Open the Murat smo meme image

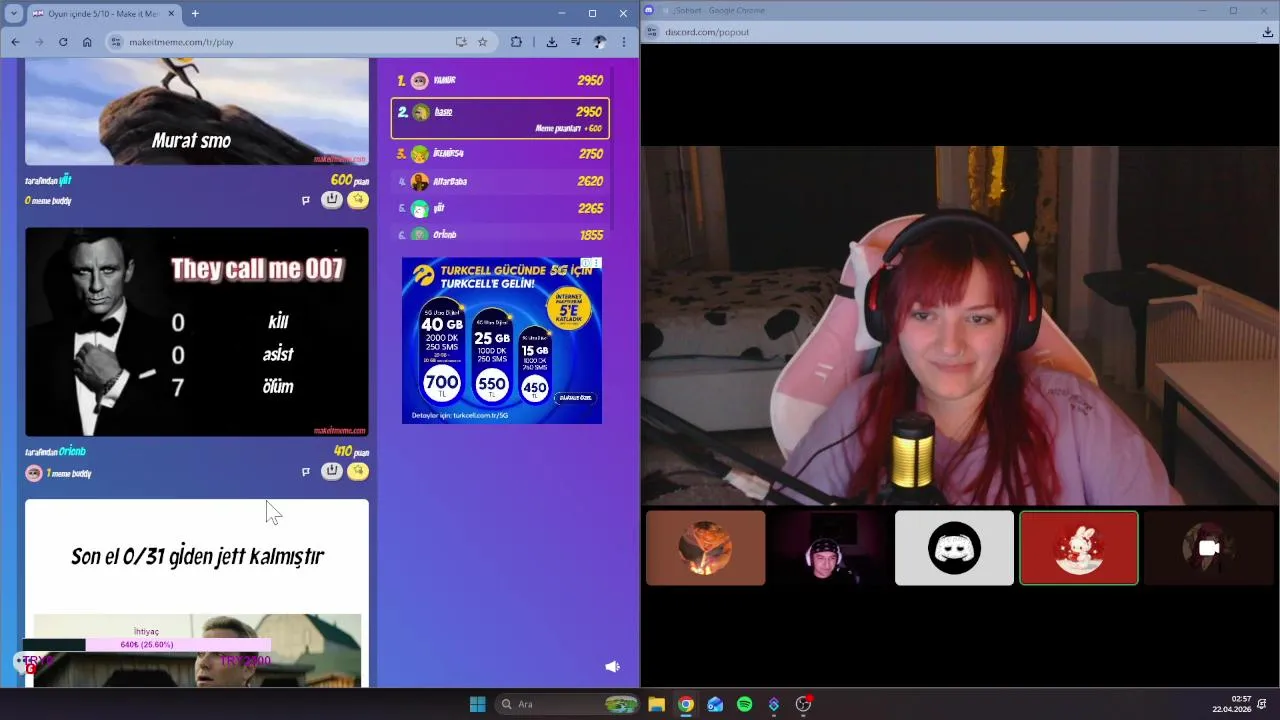(197, 111)
